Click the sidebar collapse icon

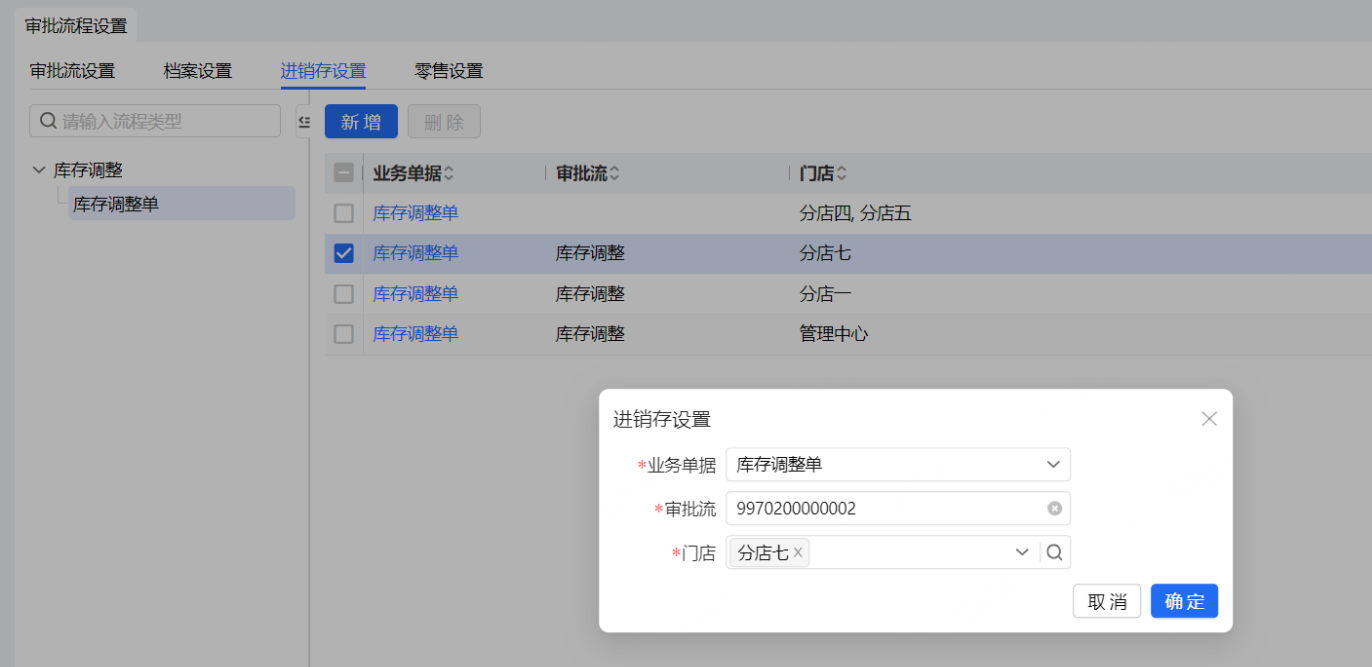coord(304,122)
